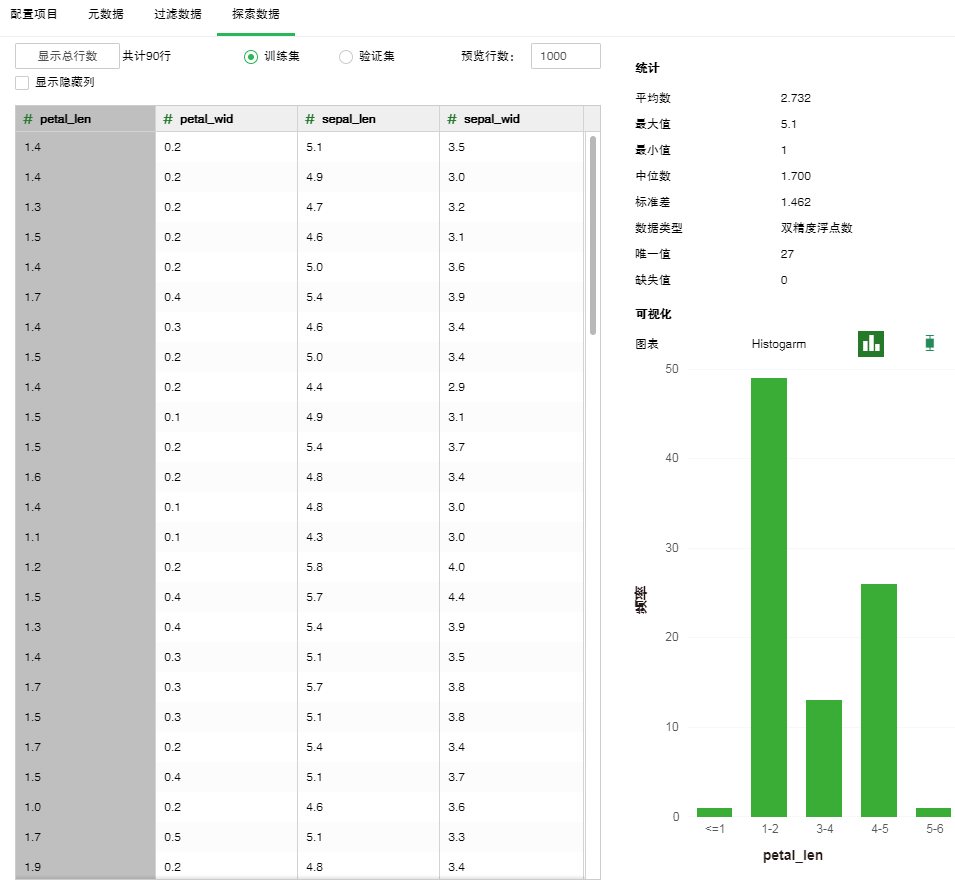Select the 验证集 radio button
Viewport: 955px width, 887px height.
346,57
